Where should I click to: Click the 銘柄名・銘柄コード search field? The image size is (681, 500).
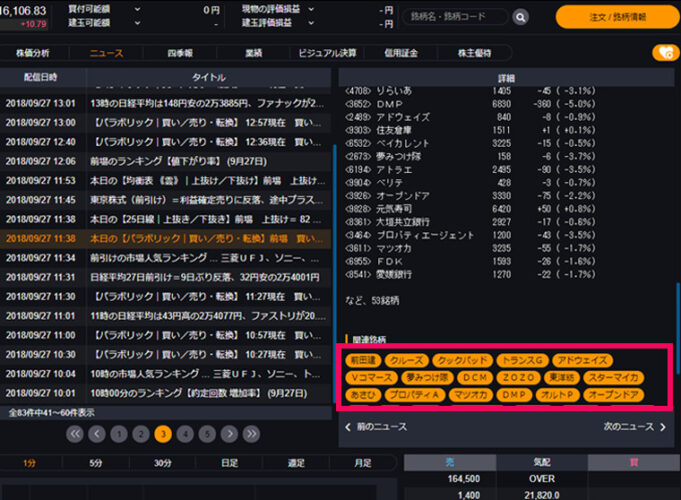coord(455,17)
